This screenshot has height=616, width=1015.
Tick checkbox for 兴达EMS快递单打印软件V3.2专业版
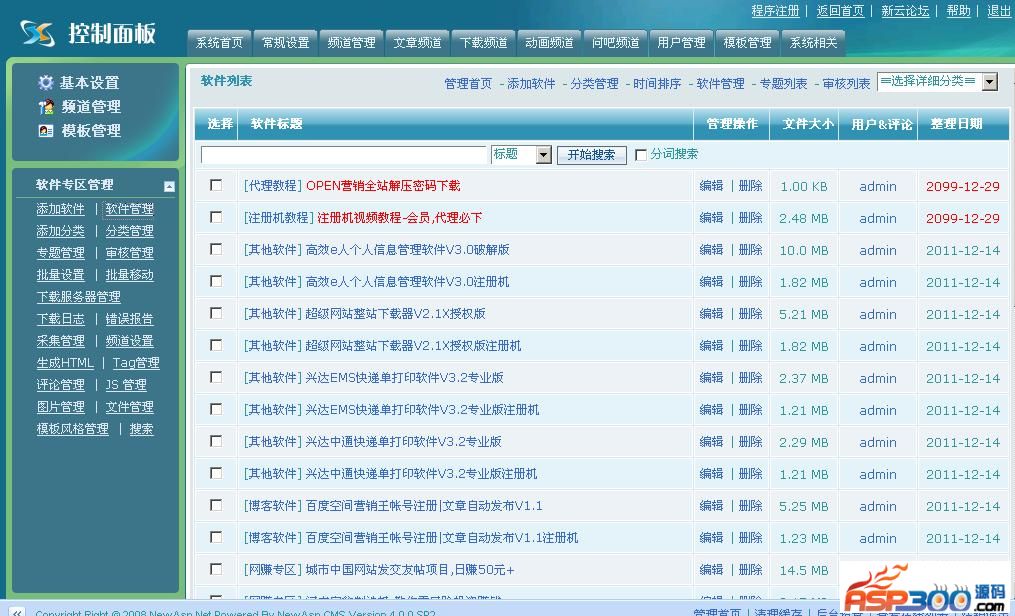pos(216,377)
